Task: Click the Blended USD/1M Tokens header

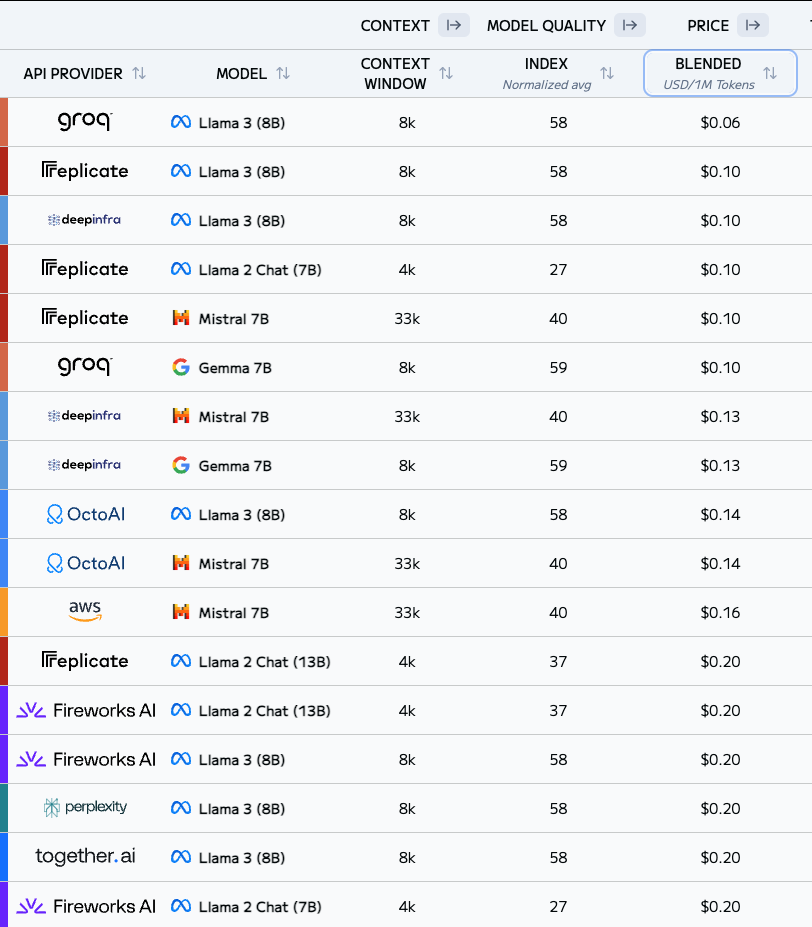Action: click(x=708, y=73)
